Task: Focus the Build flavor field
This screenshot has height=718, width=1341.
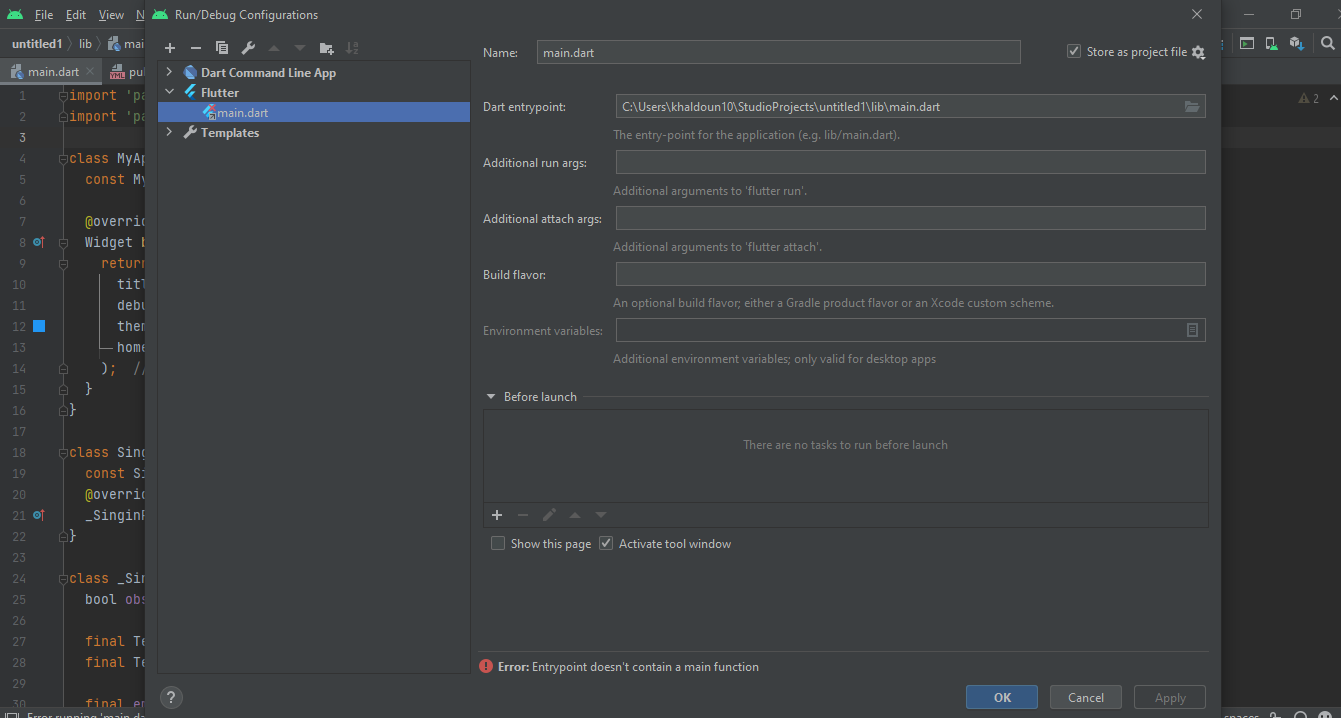Action: pyautogui.click(x=910, y=274)
